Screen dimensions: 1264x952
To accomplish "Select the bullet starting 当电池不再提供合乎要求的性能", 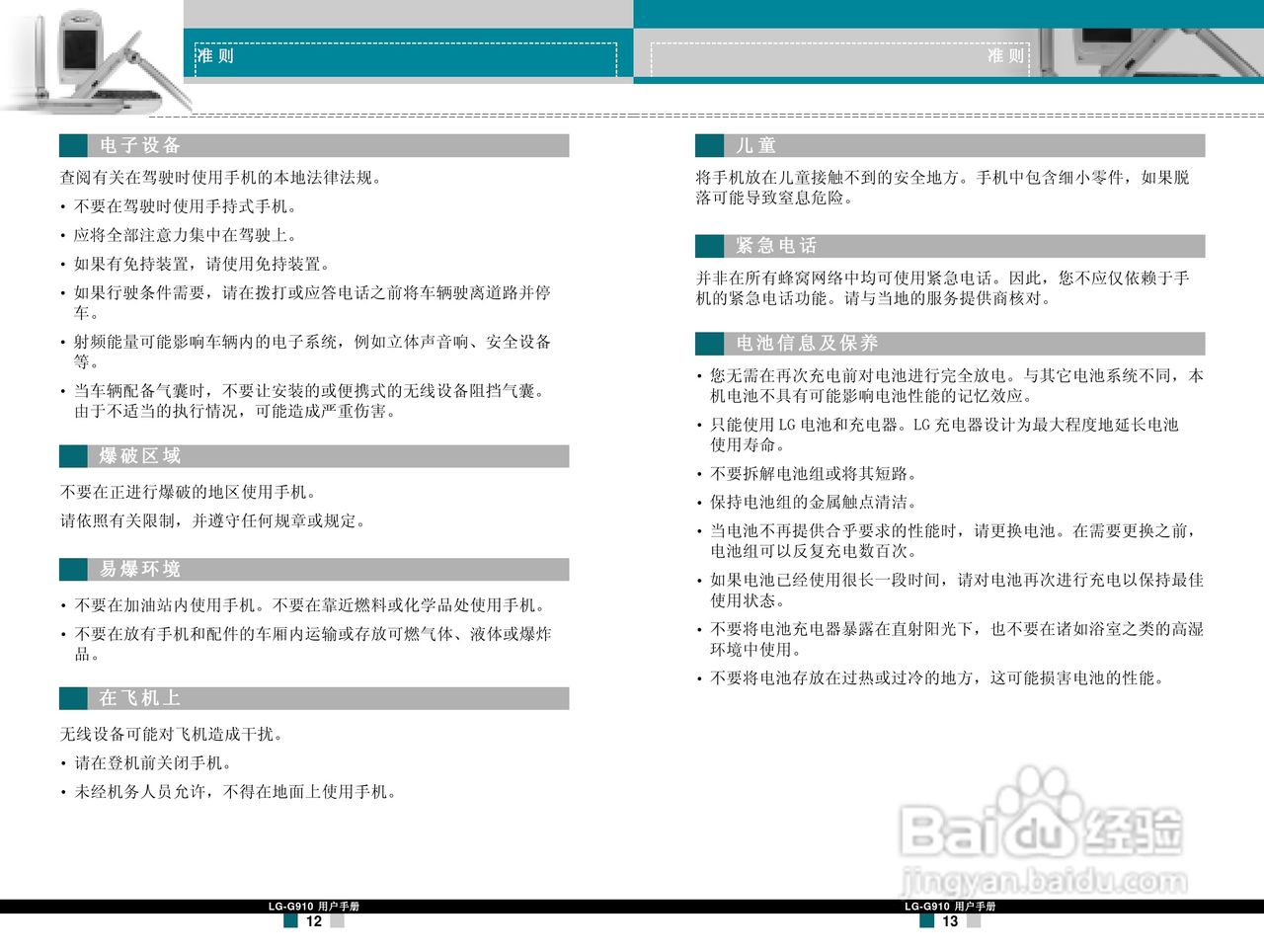I will [947, 541].
